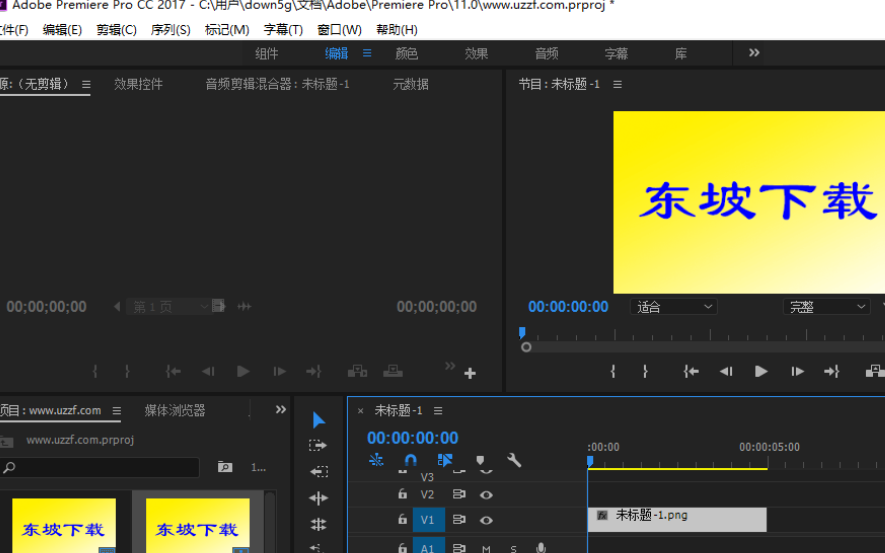Step forward one frame in Program monitor
This screenshot has height=553, width=885.
point(797,371)
